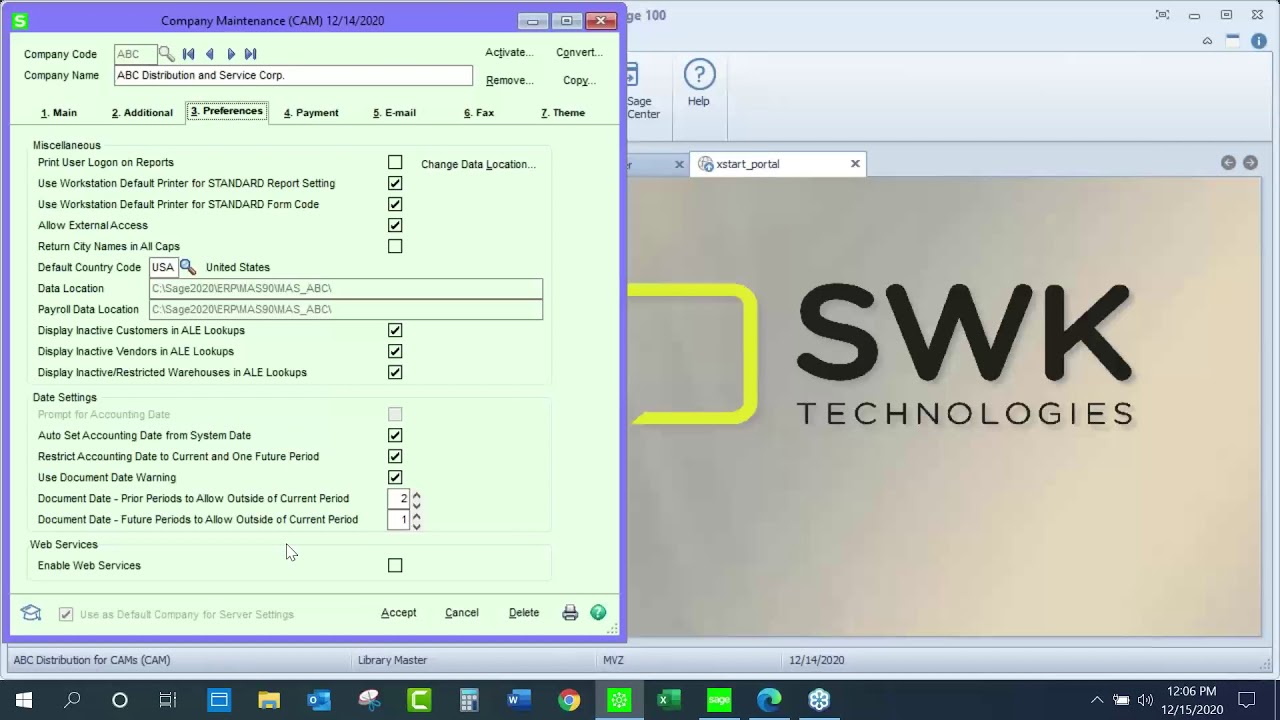Viewport: 1280px width, 720px height.
Task: Switch to the 1. Main tab
Action: pos(59,113)
